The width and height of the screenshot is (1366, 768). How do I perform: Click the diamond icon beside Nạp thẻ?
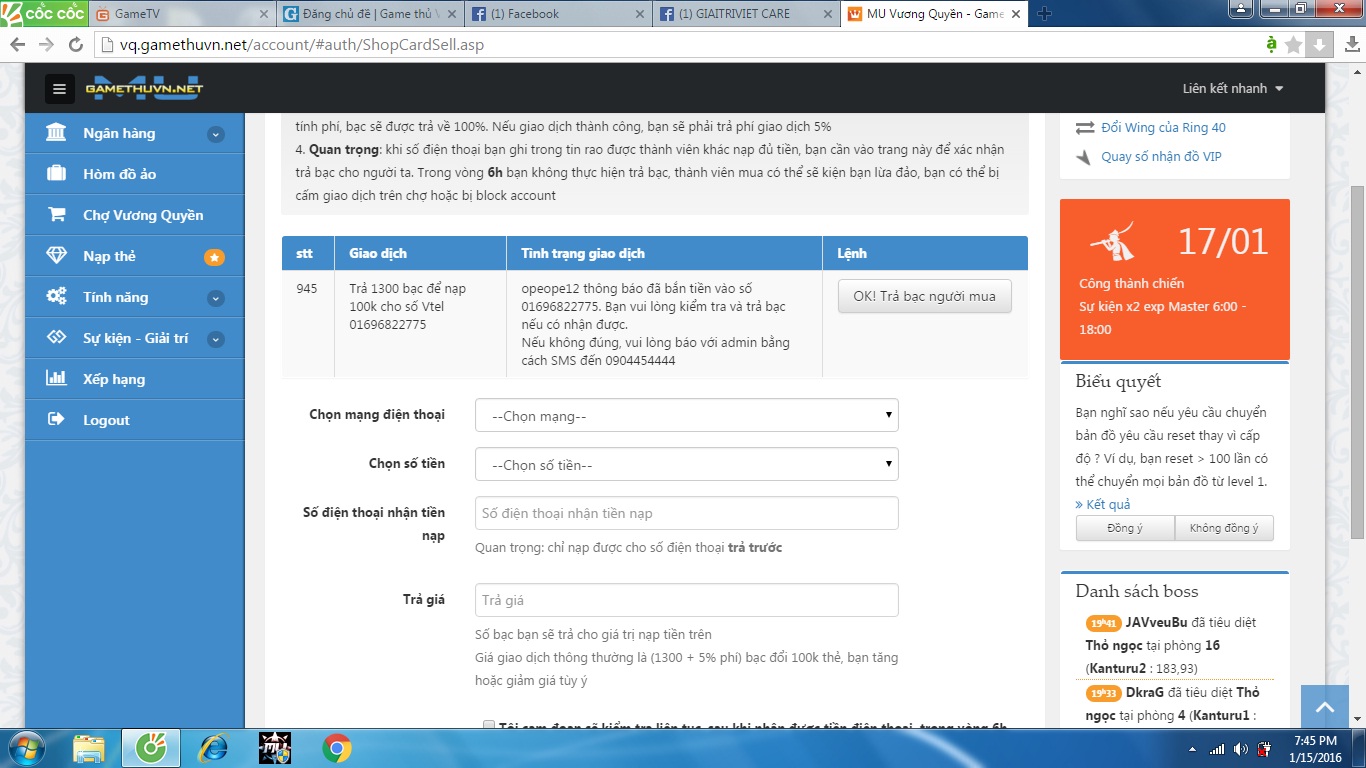57,256
